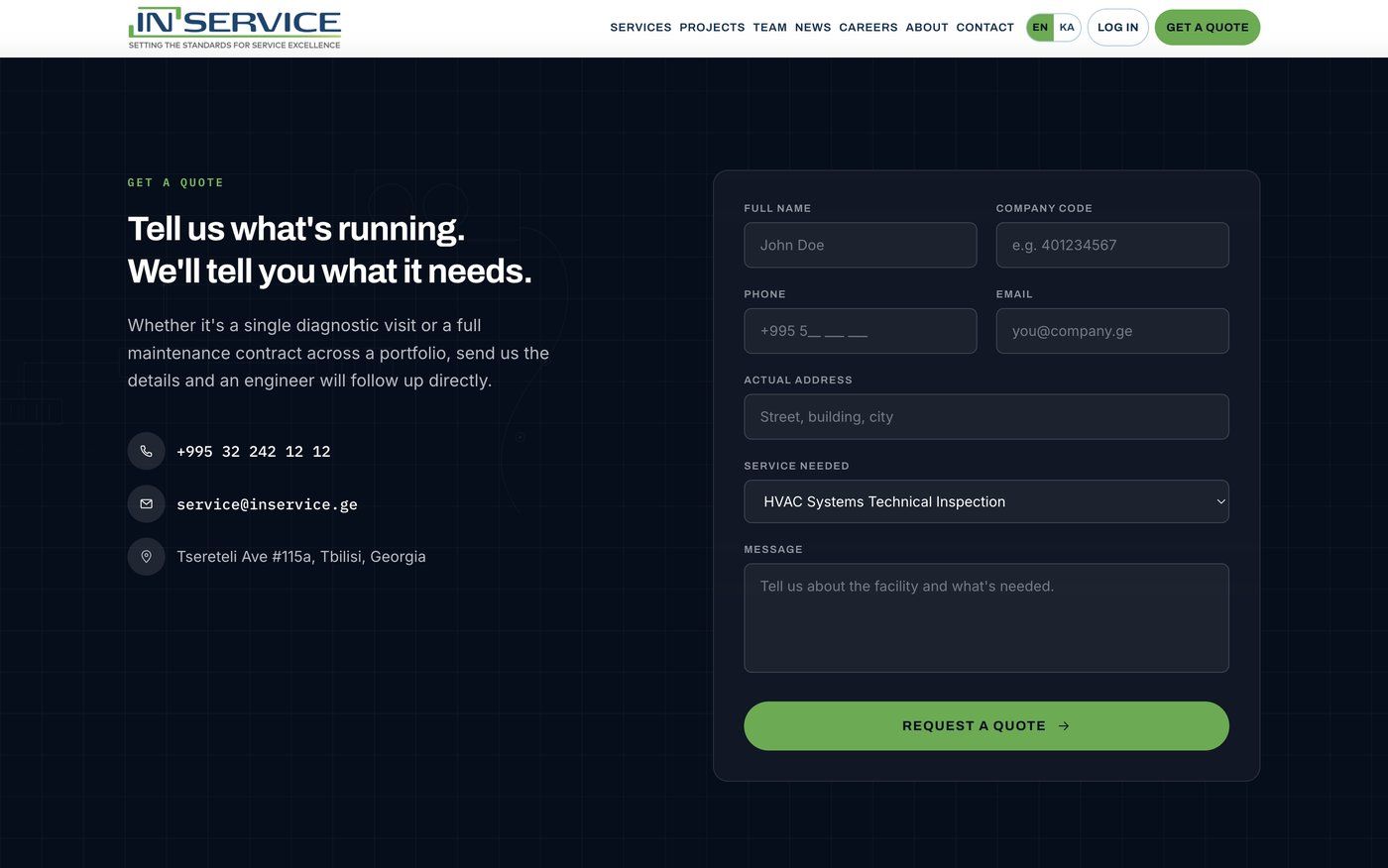
Task: Submit with the Request a Quote button
Action: [x=986, y=726]
